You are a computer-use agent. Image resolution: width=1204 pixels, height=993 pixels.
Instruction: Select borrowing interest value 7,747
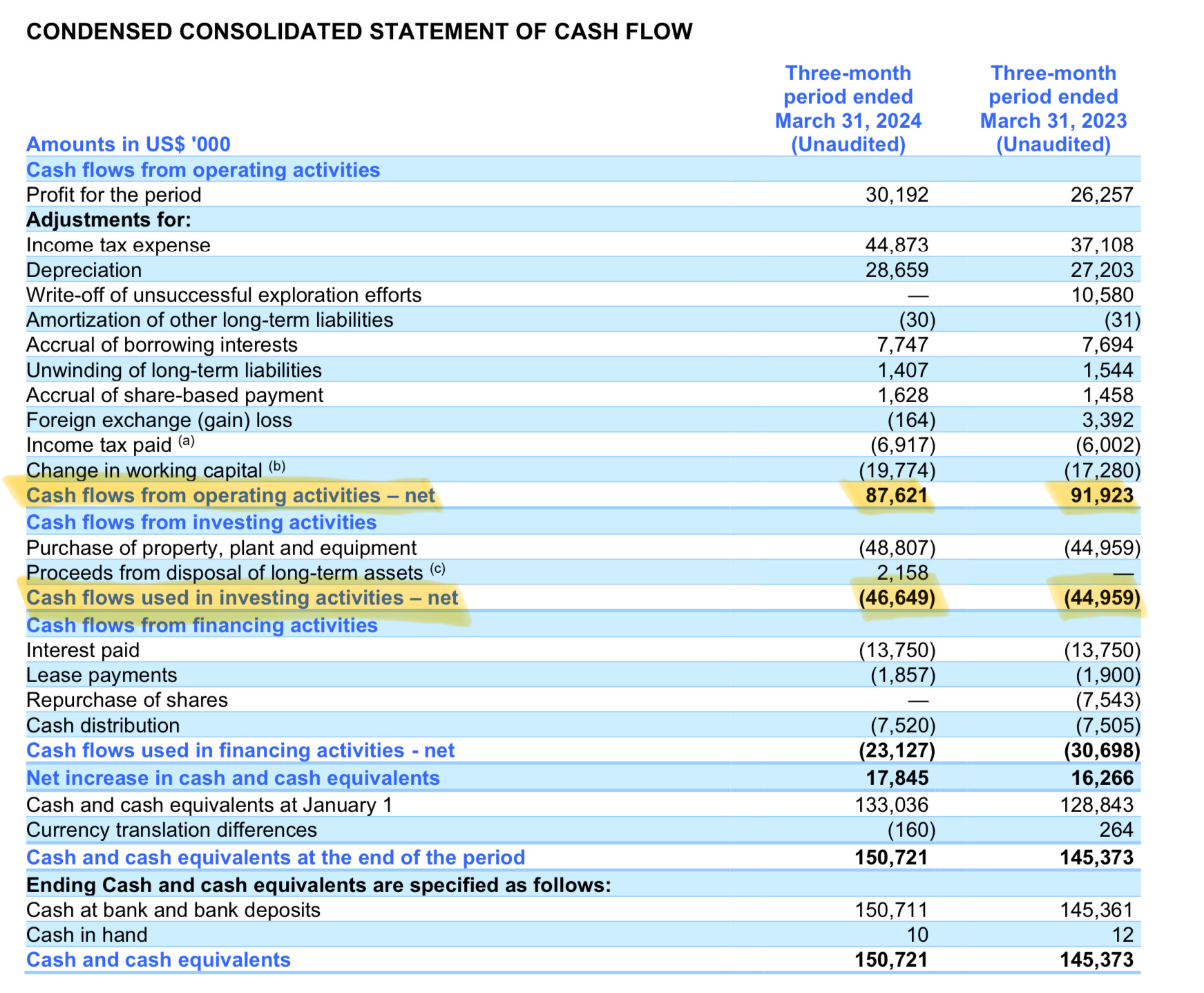(903, 345)
